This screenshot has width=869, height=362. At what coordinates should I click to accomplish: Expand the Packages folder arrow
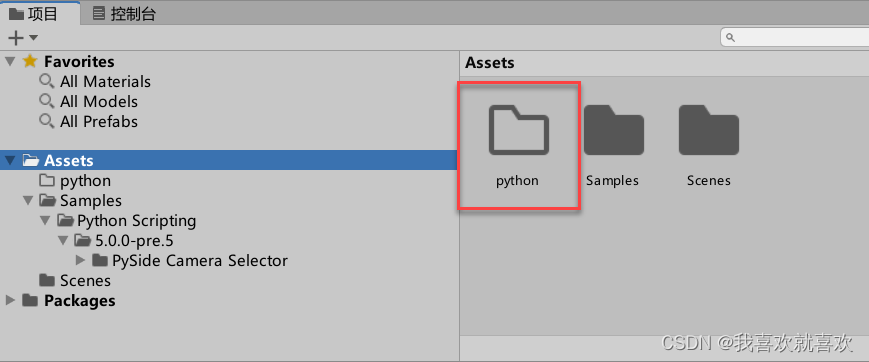[x=10, y=300]
